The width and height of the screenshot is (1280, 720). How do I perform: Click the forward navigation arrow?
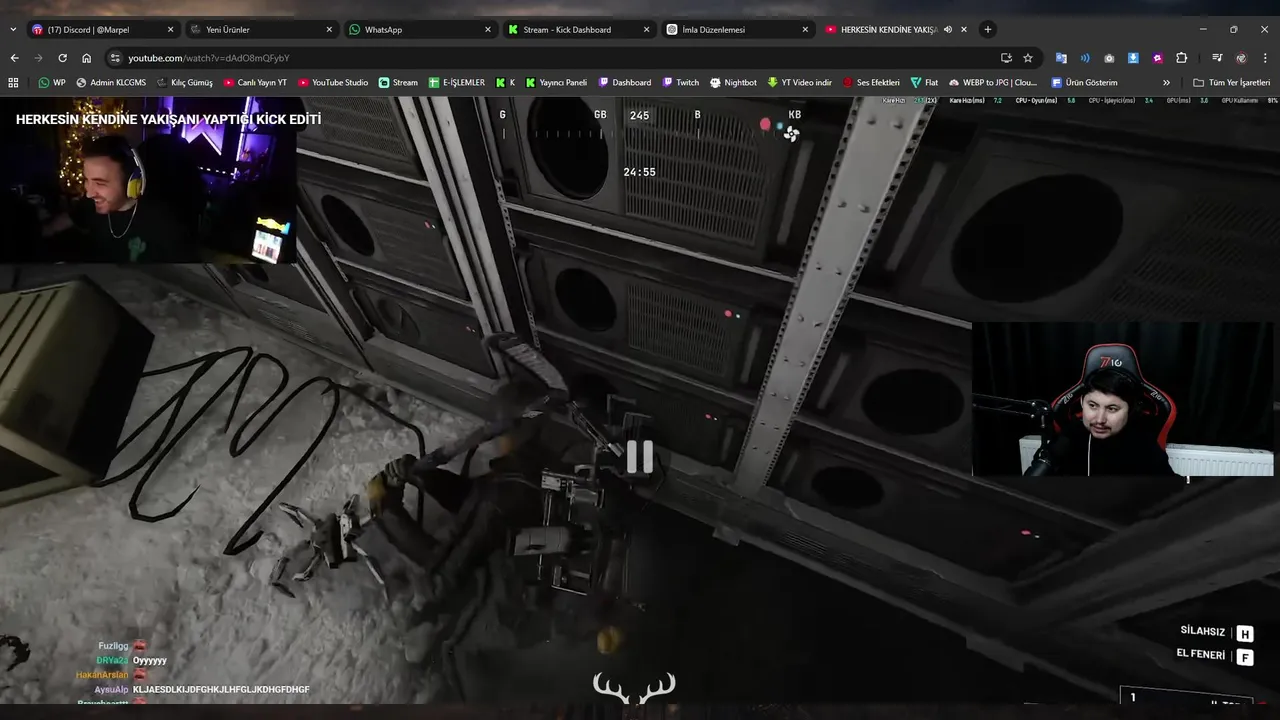tap(38, 58)
